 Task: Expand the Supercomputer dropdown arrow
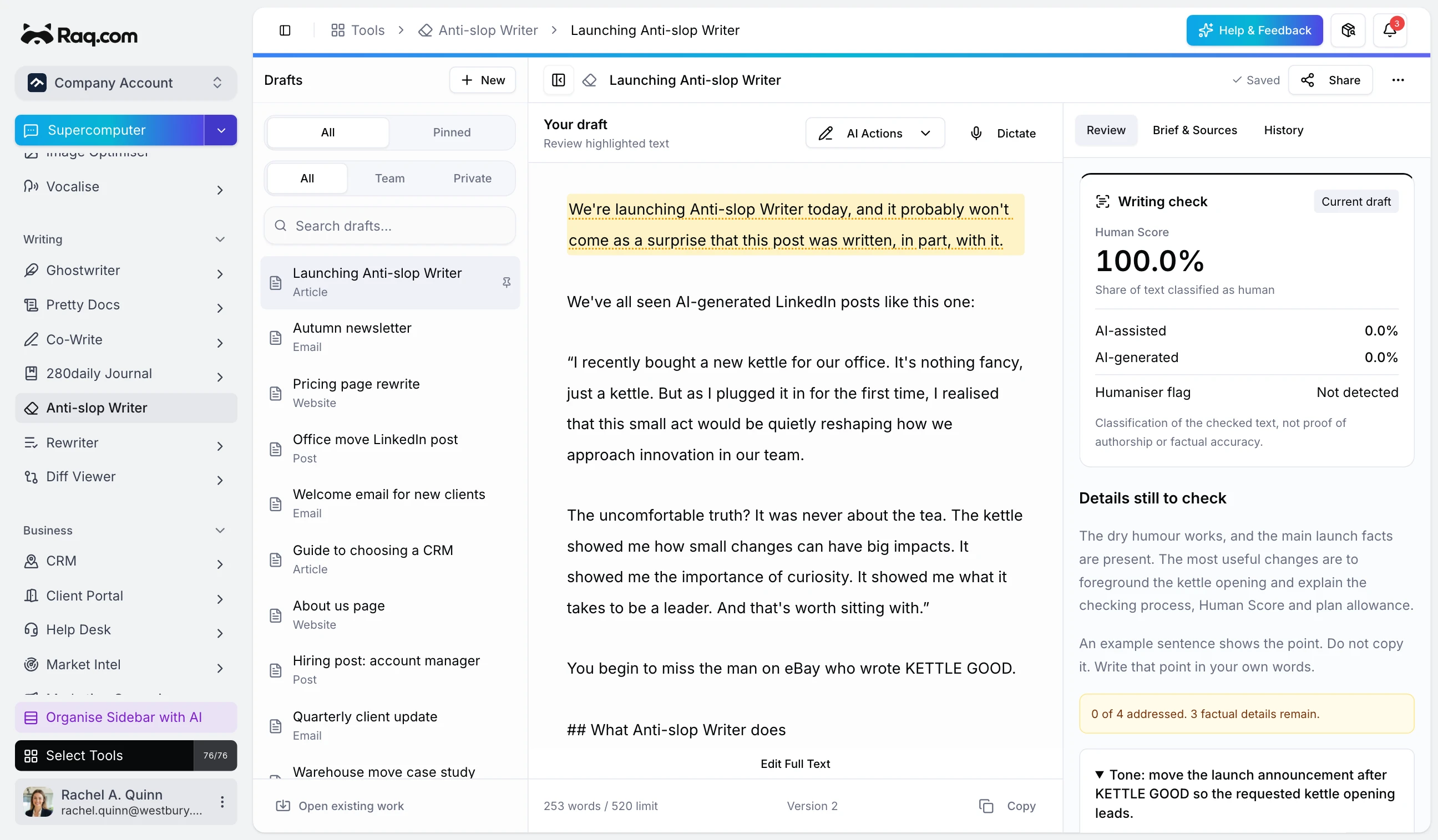[221, 130]
